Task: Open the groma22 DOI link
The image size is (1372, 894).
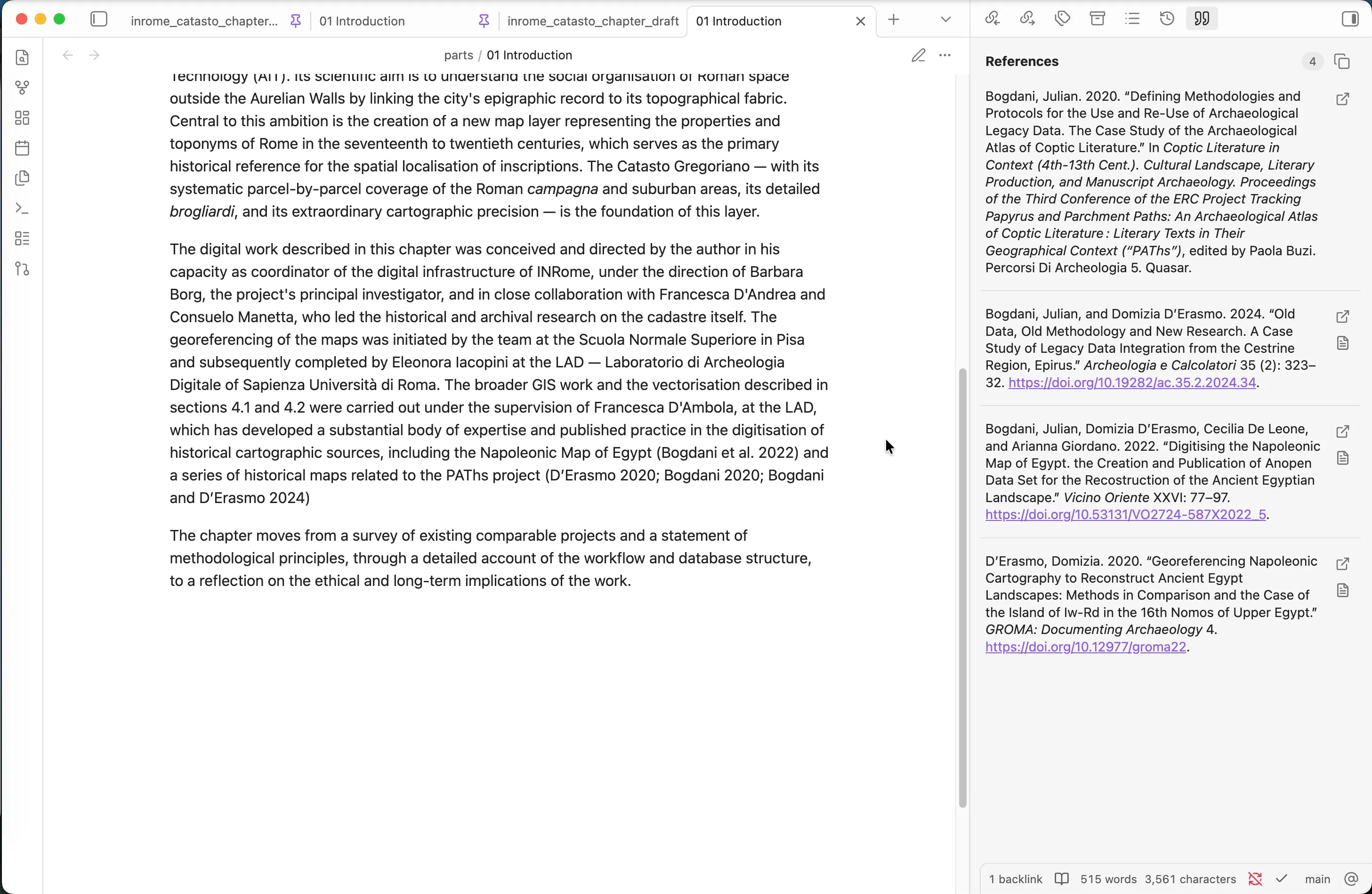Action: [1085, 647]
